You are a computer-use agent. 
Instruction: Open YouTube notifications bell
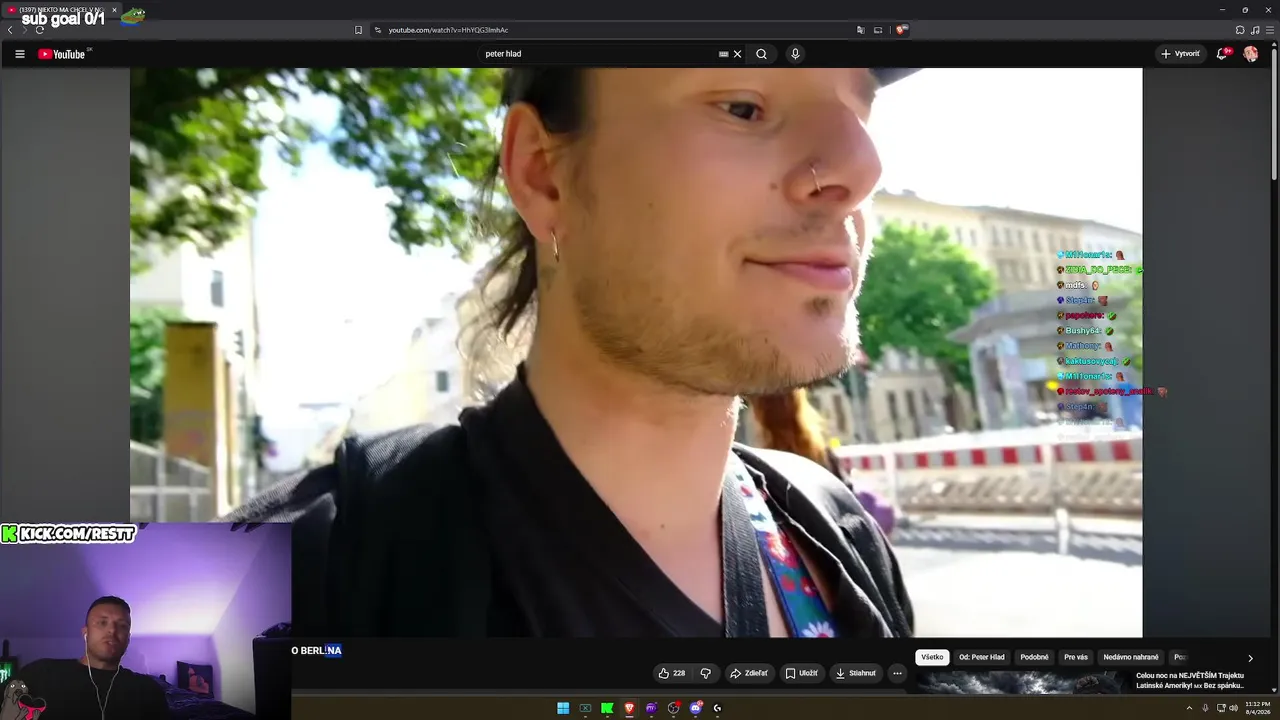pos(1222,54)
